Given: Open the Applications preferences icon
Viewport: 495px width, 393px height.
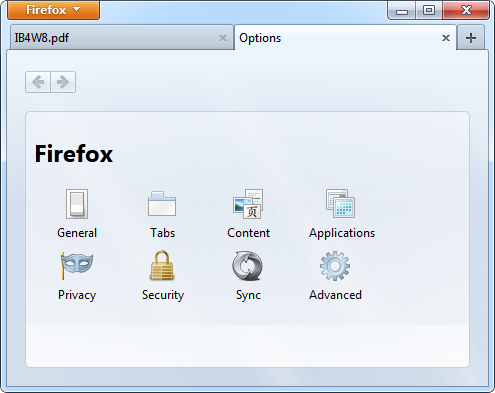Looking at the screenshot, I should tap(341, 204).
